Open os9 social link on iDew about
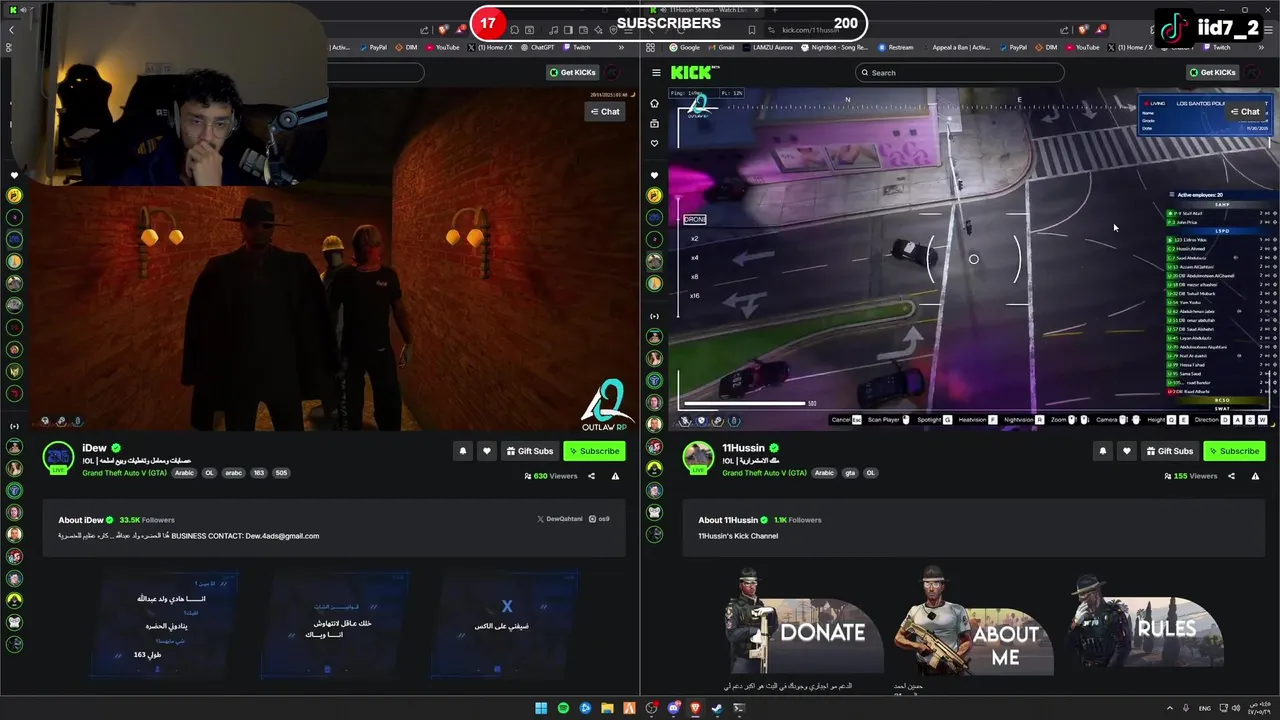Viewport: 1280px width, 720px height. pos(599,519)
